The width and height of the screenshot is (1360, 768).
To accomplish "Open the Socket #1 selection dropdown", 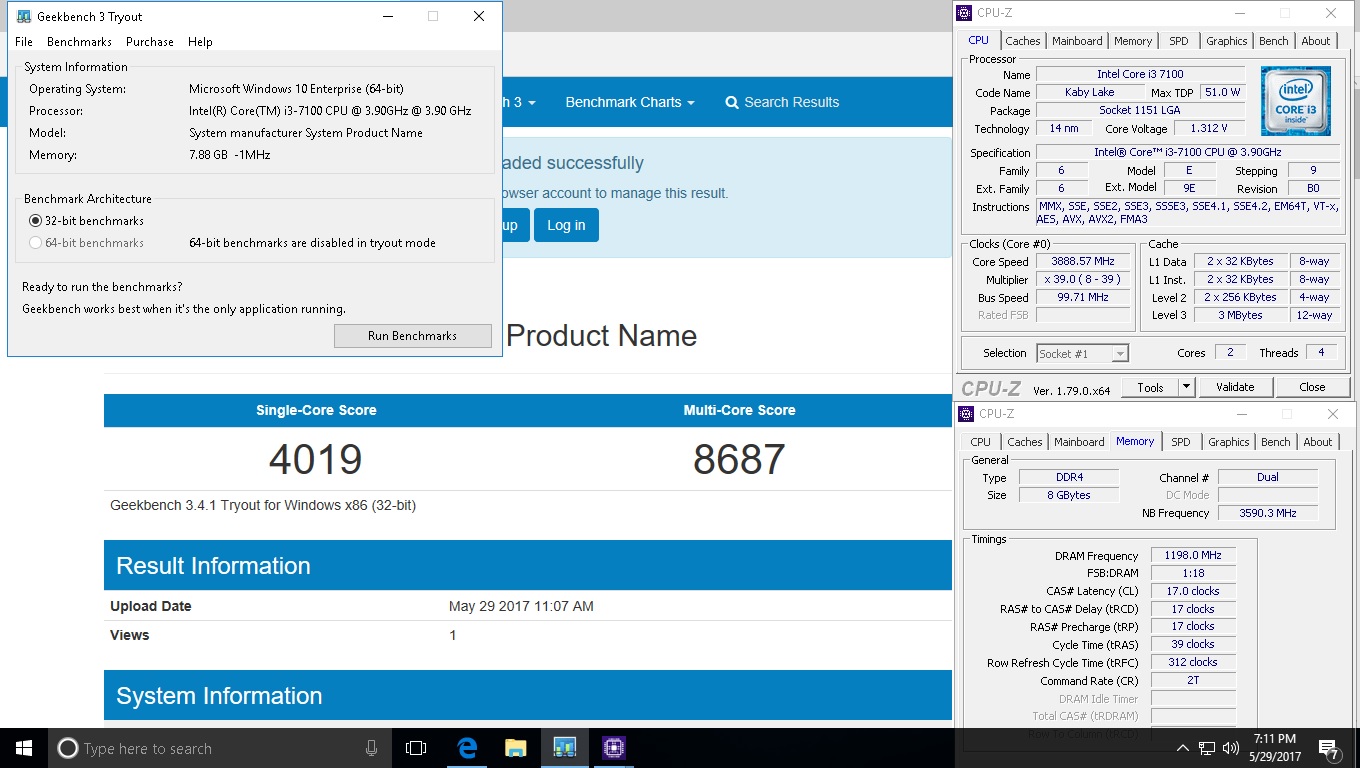I will click(1083, 353).
